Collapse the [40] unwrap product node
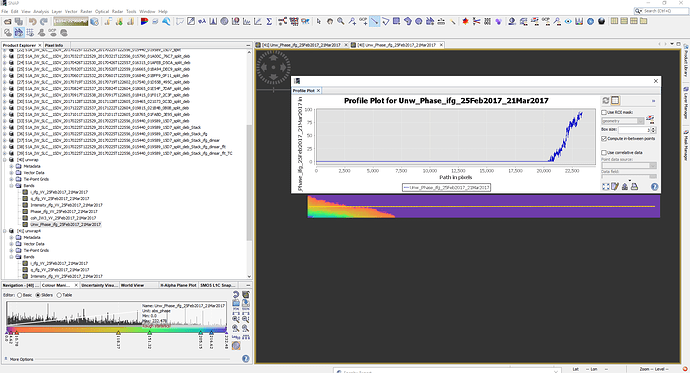Image resolution: width=690 pixels, height=373 pixels. pyautogui.click(x=5, y=160)
